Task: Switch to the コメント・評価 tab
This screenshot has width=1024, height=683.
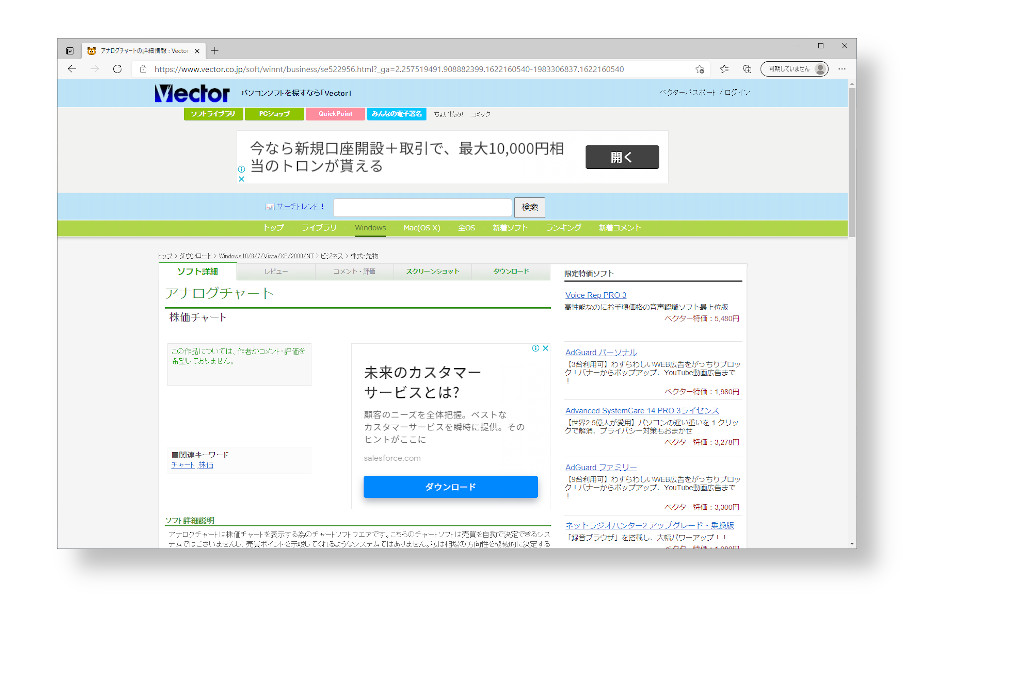Action: (x=354, y=272)
